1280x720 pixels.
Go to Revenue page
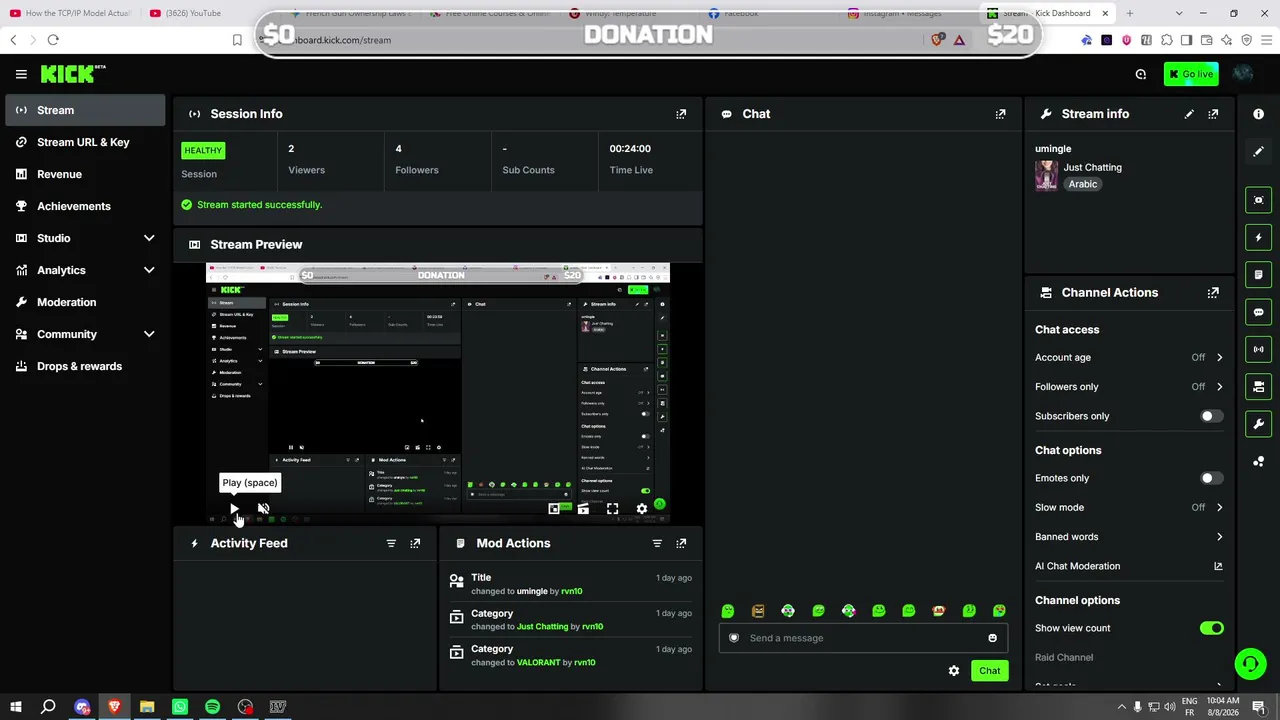(x=85, y=174)
